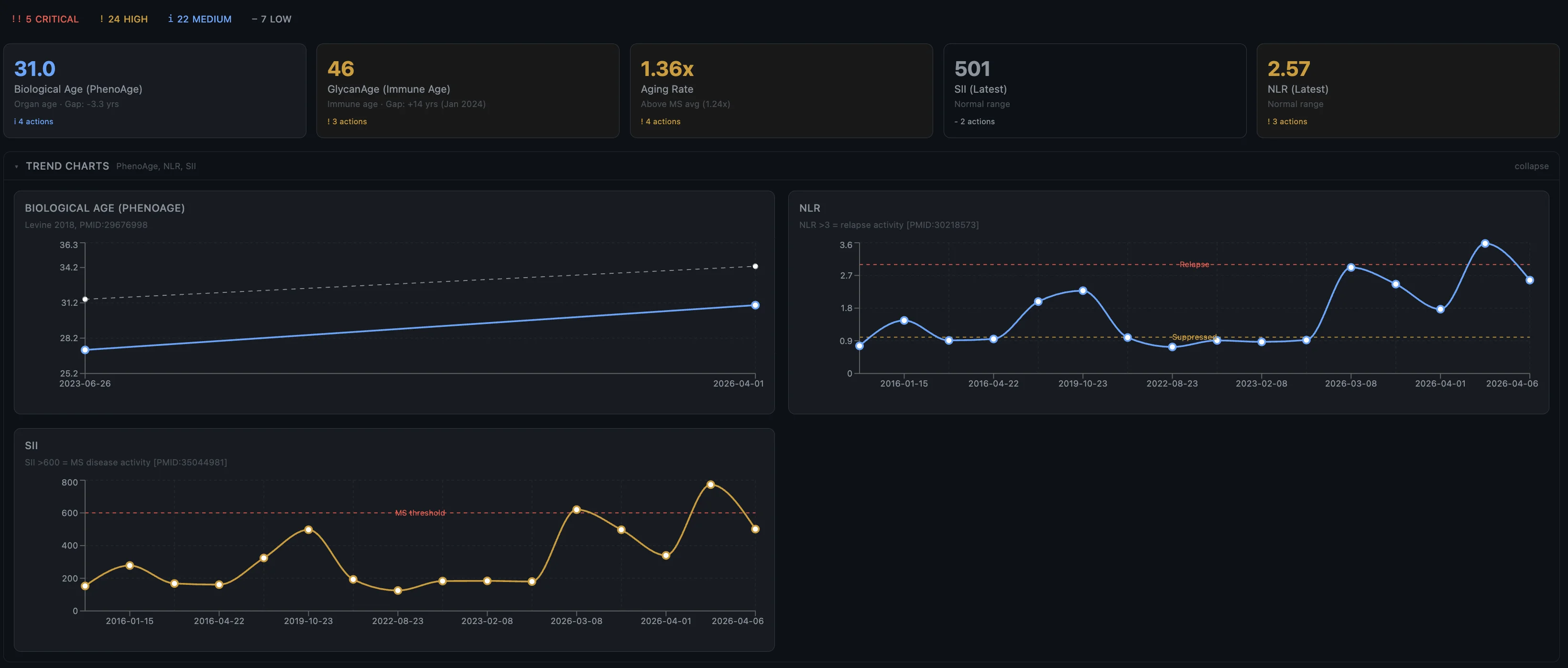The width and height of the screenshot is (1568, 668).
Task: Click the highest NLR peak data point
Action: click(1485, 243)
